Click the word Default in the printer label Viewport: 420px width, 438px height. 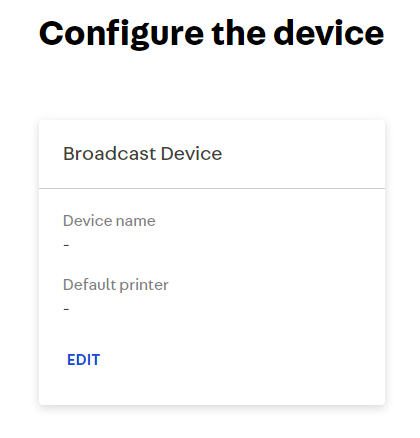click(89, 284)
